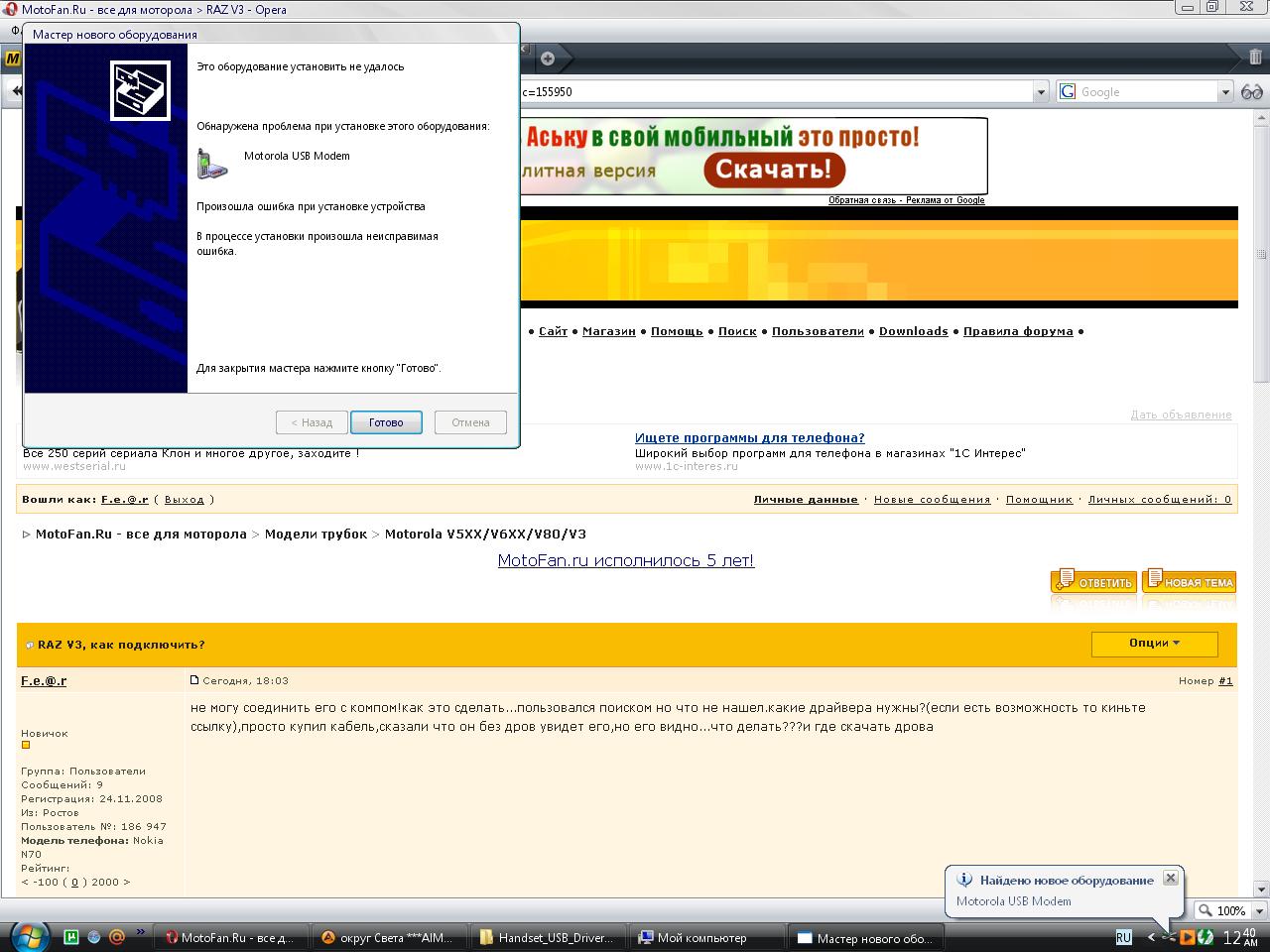Open the "Motorola V5XX/V6XX/V80/V3" breadcrumb link
This screenshot has height=952, width=1270.
point(485,534)
